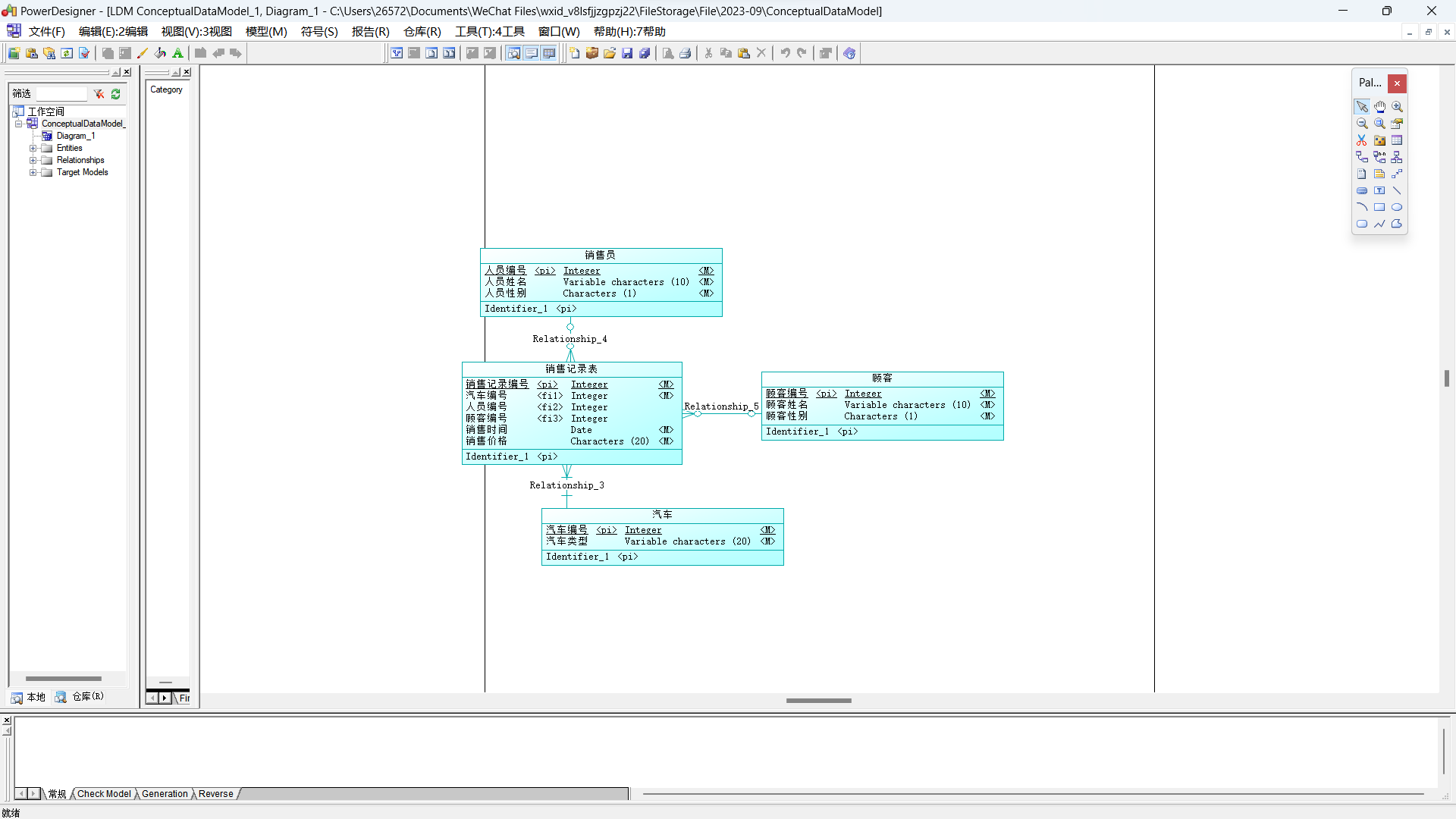The height and width of the screenshot is (819, 1456).
Task: Pick the Entity tool in palette
Action: click(1397, 140)
